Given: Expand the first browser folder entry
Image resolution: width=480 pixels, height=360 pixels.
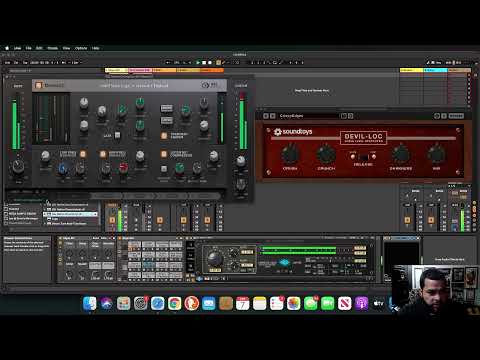Looking at the screenshot, I should (45, 205).
